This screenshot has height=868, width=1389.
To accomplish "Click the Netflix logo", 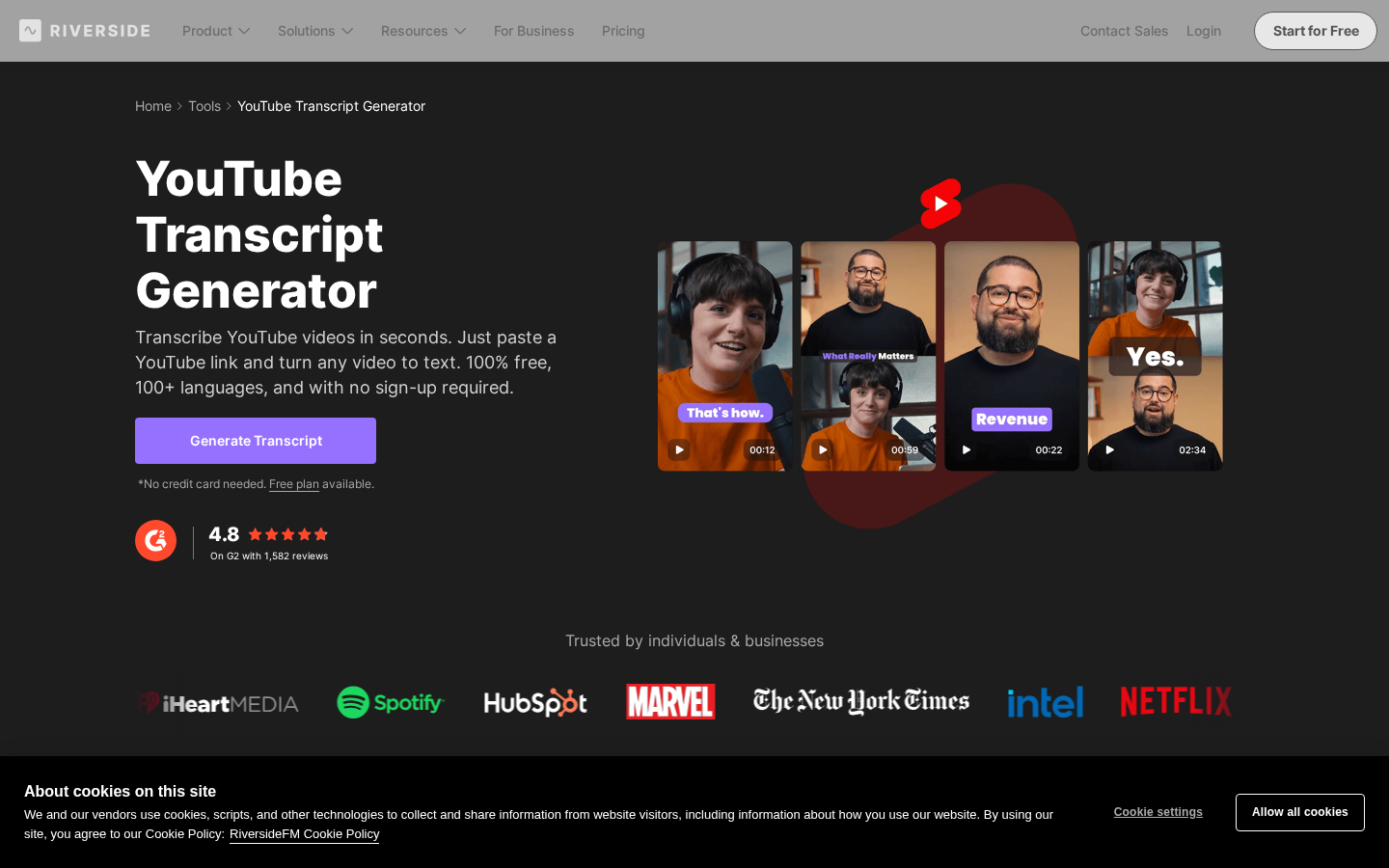I will [1175, 702].
